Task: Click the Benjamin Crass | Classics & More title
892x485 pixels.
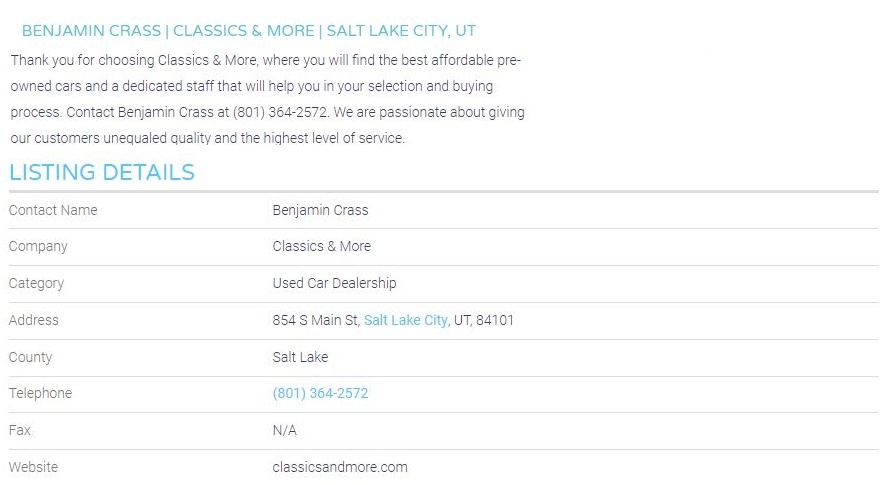Action: (x=249, y=31)
